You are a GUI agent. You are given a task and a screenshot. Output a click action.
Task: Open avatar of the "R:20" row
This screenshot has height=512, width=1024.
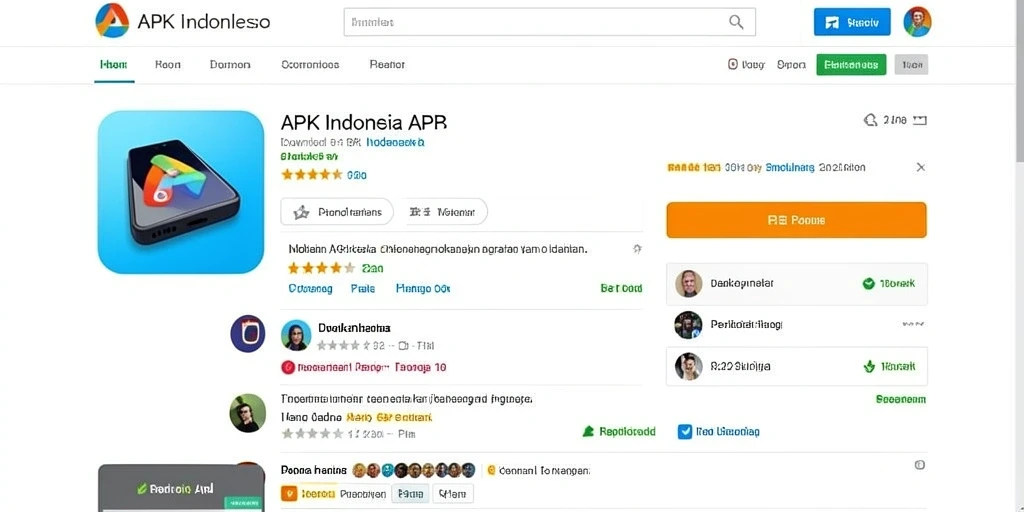click(688, 366)
